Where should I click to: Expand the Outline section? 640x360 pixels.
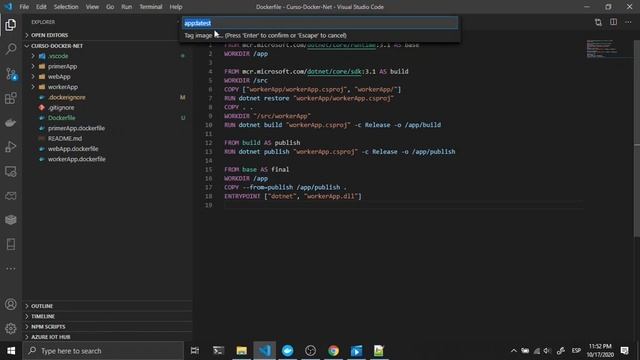pos(108,306)
